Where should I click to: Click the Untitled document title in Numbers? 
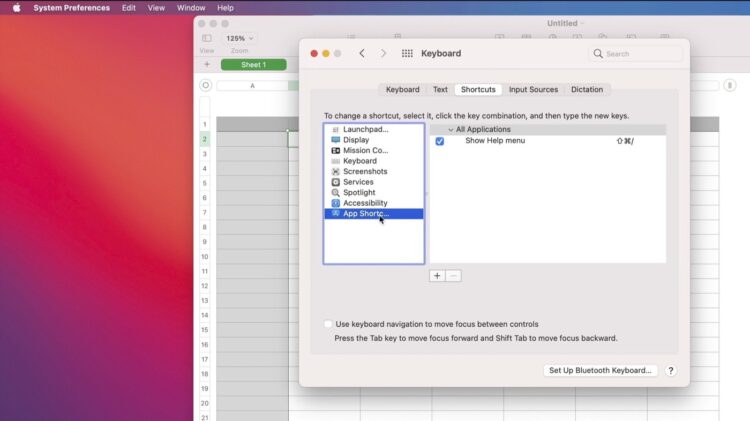pos(562,23)
